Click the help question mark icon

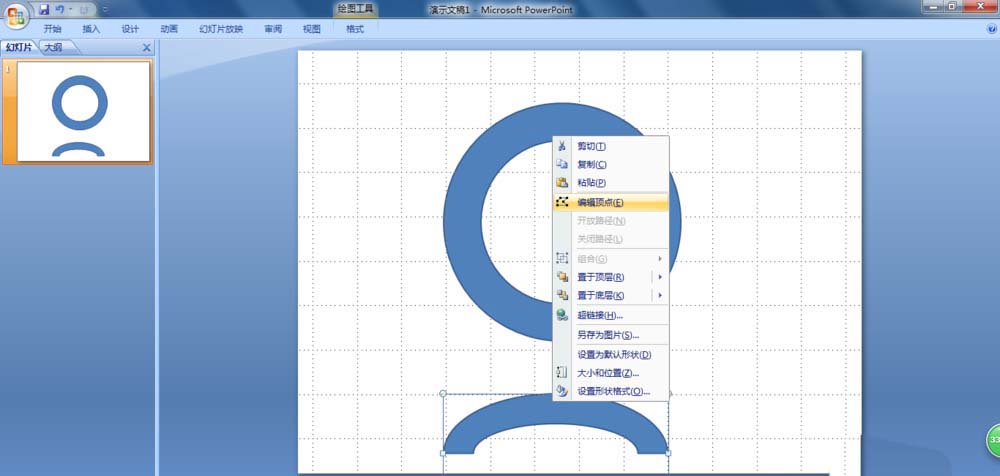(992, 29)
